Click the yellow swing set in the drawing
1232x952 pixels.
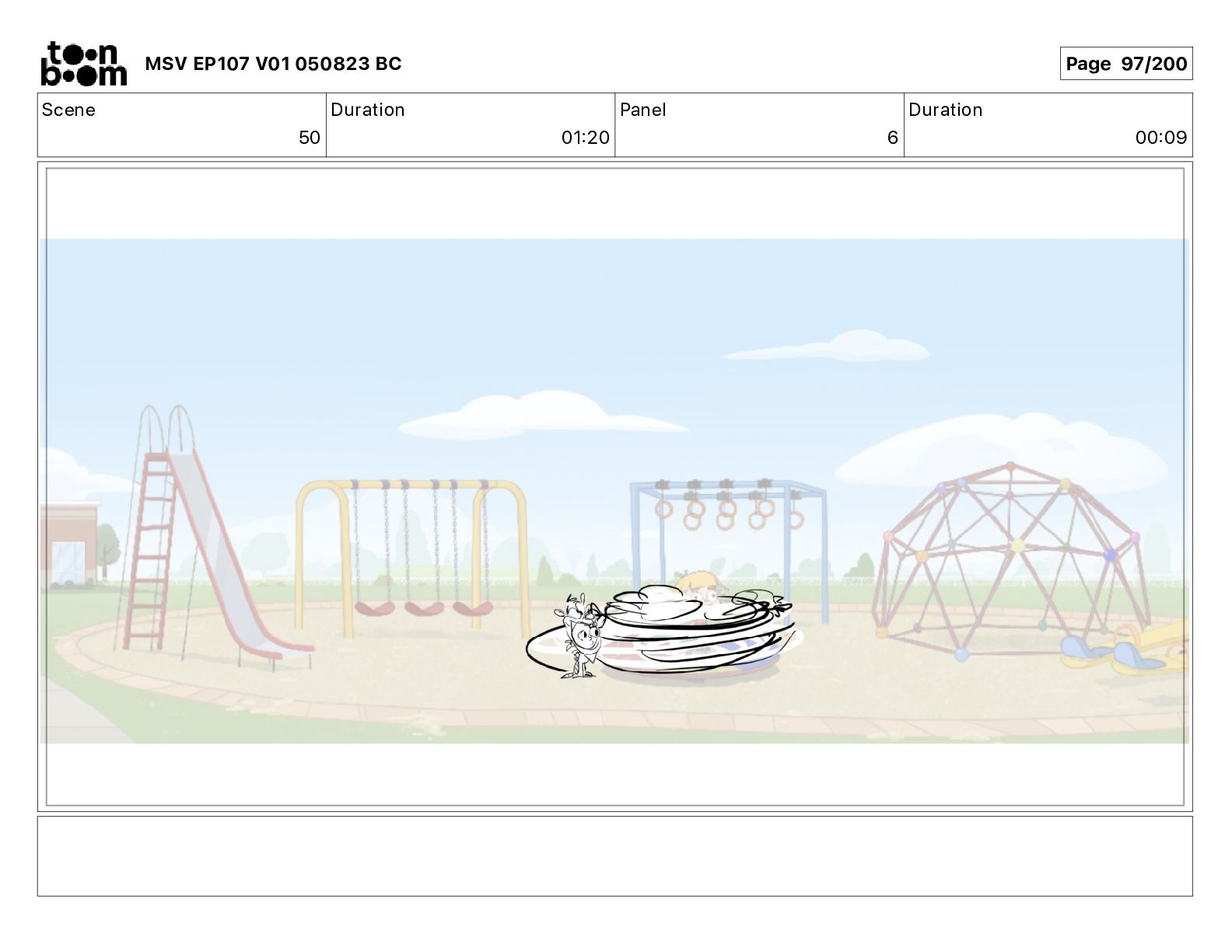[412, 558]
